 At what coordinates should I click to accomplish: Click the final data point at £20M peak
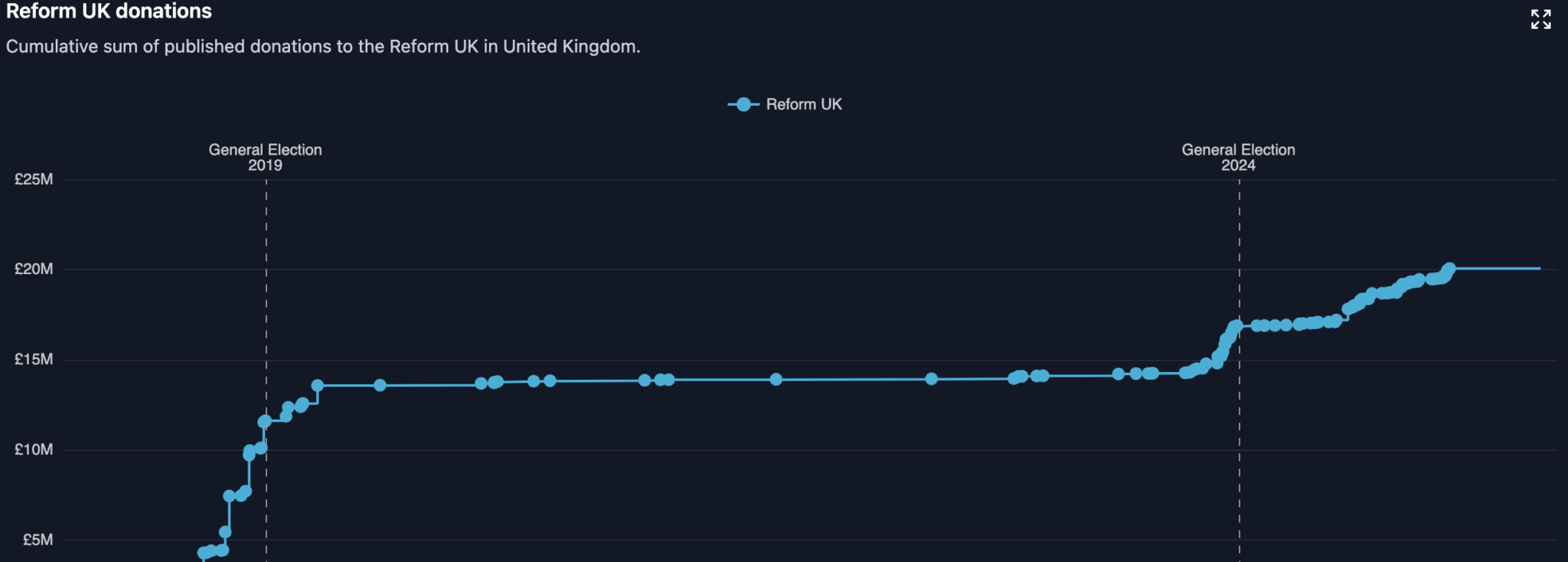coord(1449,269)
